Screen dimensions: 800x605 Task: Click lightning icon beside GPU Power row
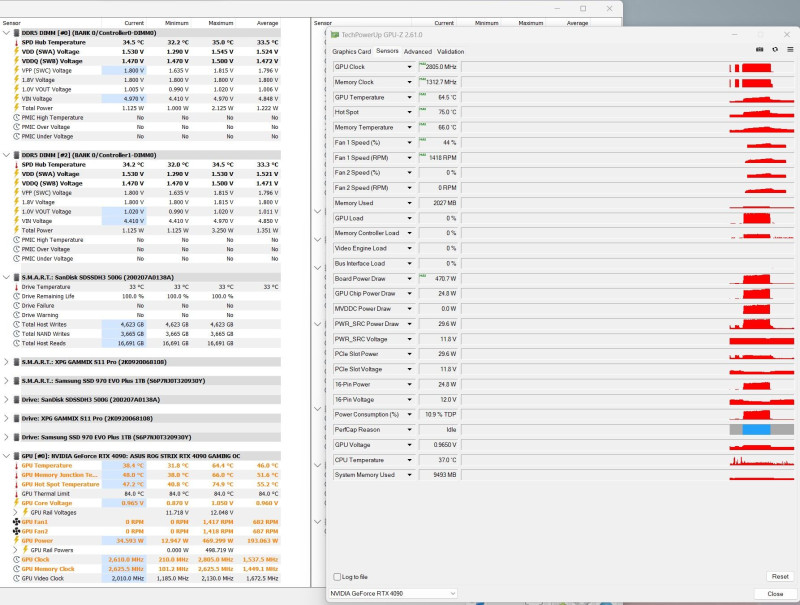[16, 541]
